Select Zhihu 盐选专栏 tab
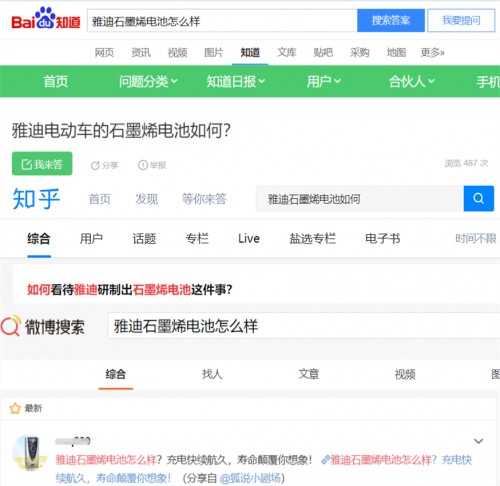The height and width of the screenshot is (486, 500). (x=312, y=239)
